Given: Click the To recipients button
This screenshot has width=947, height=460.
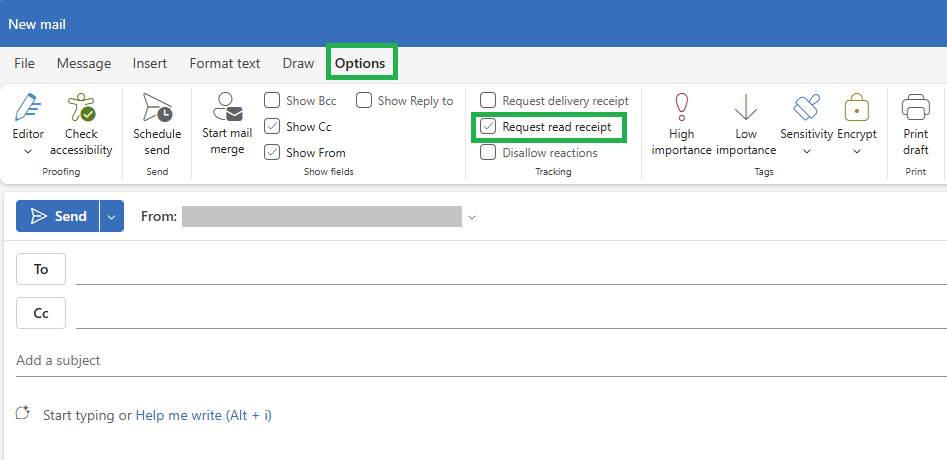Looking at the screenshot, I should click(41, 269).
